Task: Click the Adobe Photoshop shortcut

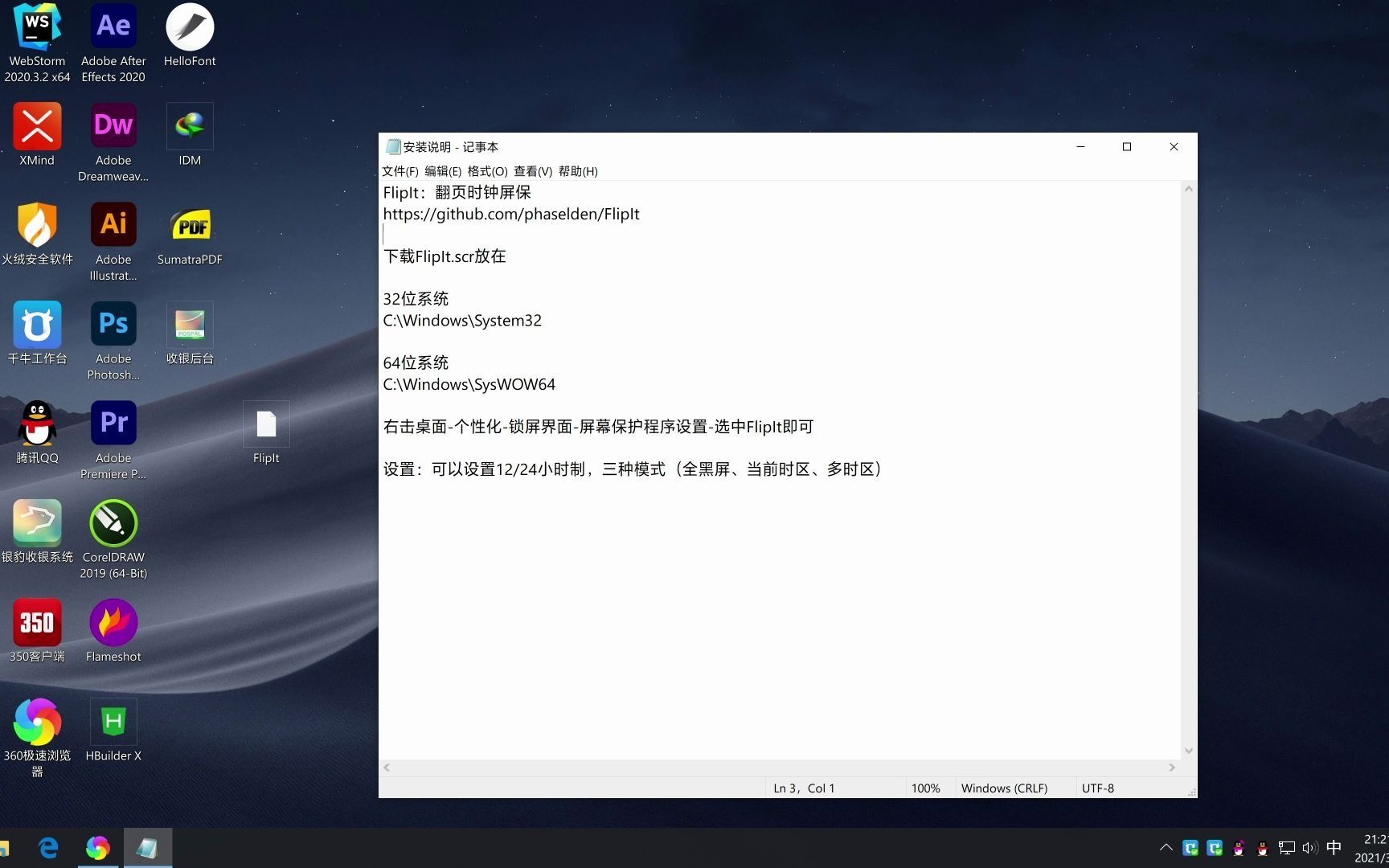Action: [x=113, y=341]
